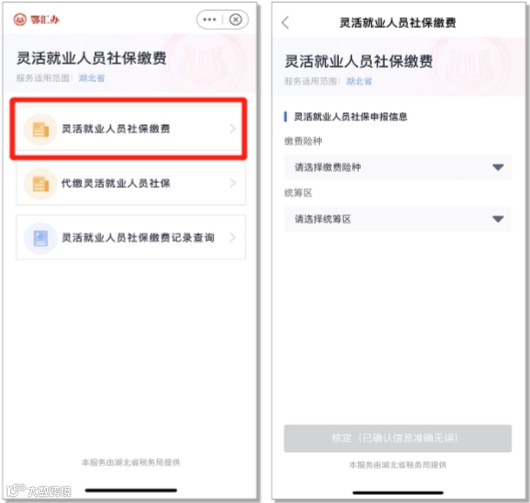This screenshot has width=530, height=503.
Task: Open 灵活就业人员社保缴费 menu entry
Action: [x=130, y=129]
